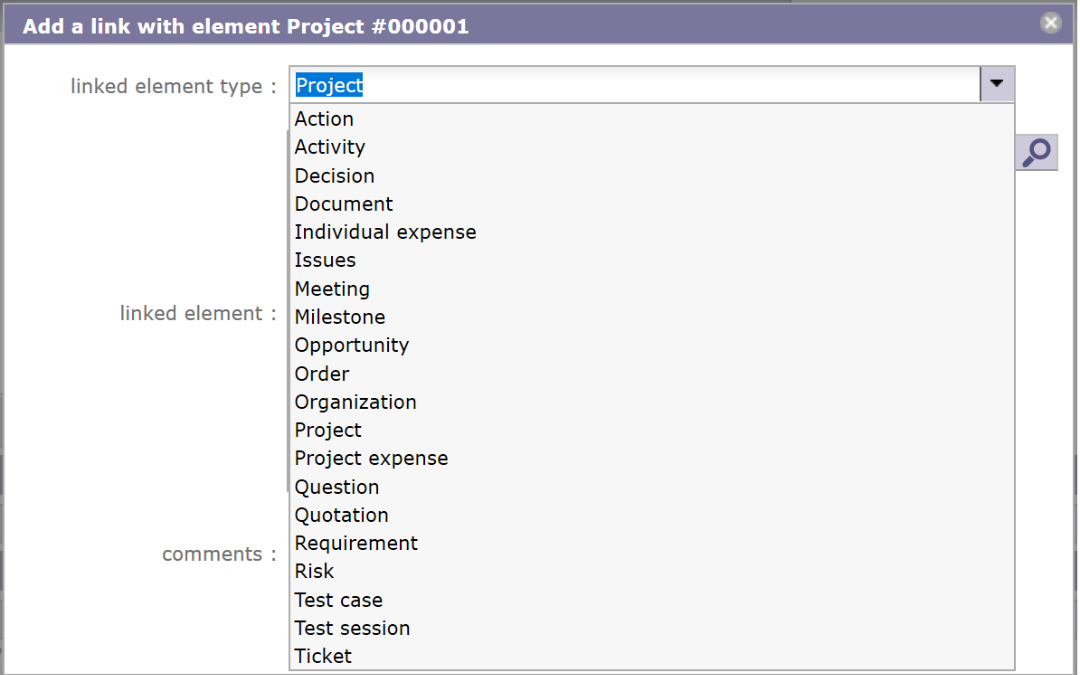The width and height of the screenshot is (1080, 675).
Task: Choose the Quotation option
Action: click(x=341, y=515)
